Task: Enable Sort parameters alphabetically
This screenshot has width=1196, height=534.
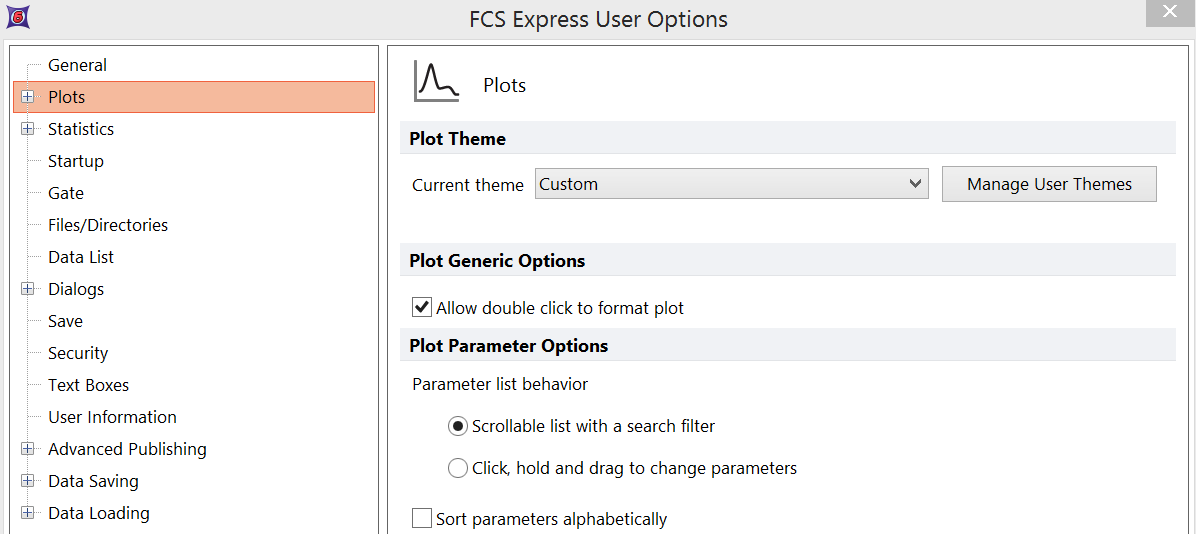Action: tap(422, 519)
